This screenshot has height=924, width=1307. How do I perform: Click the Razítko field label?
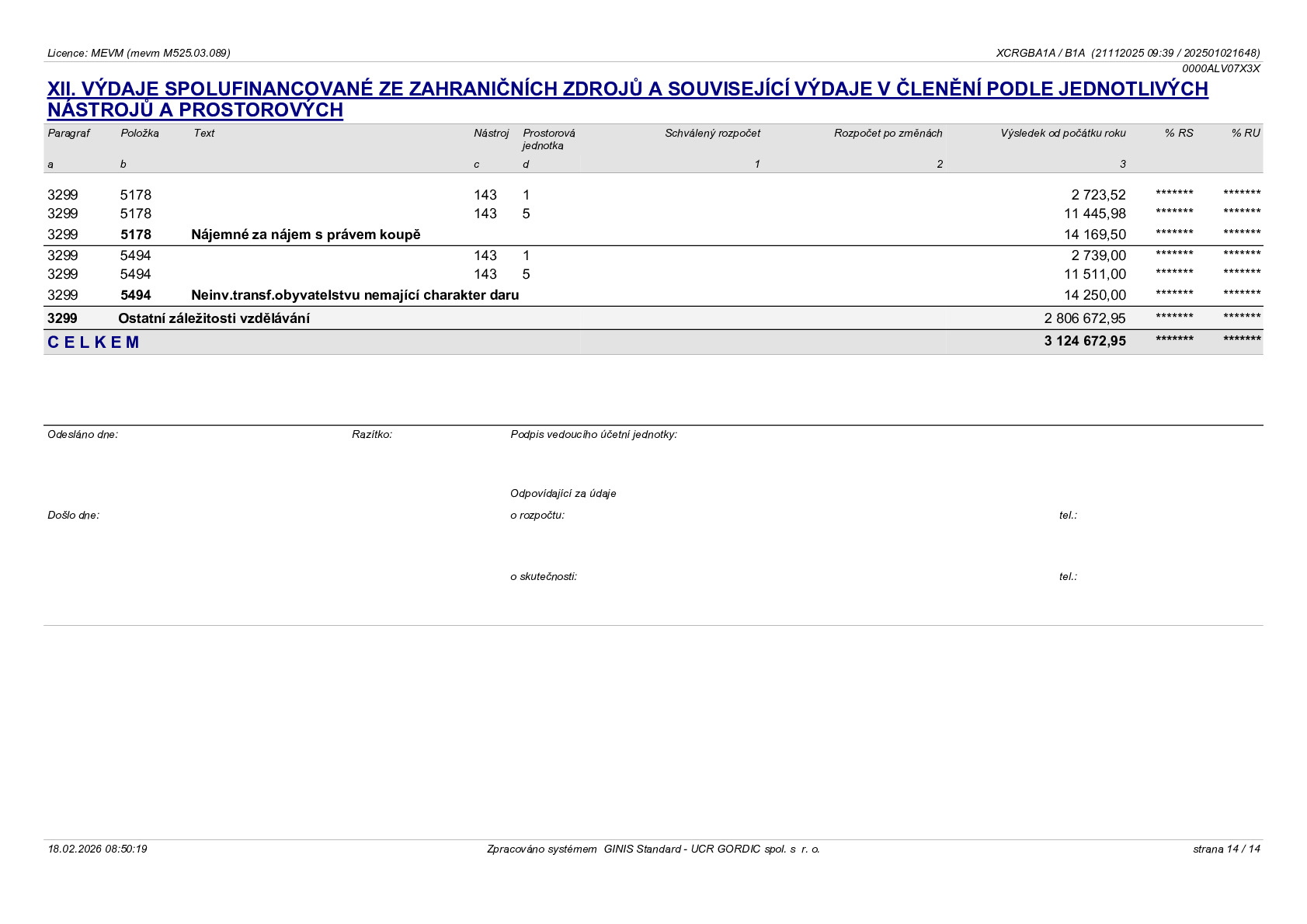pyautogui.click(x=372, y=435)
